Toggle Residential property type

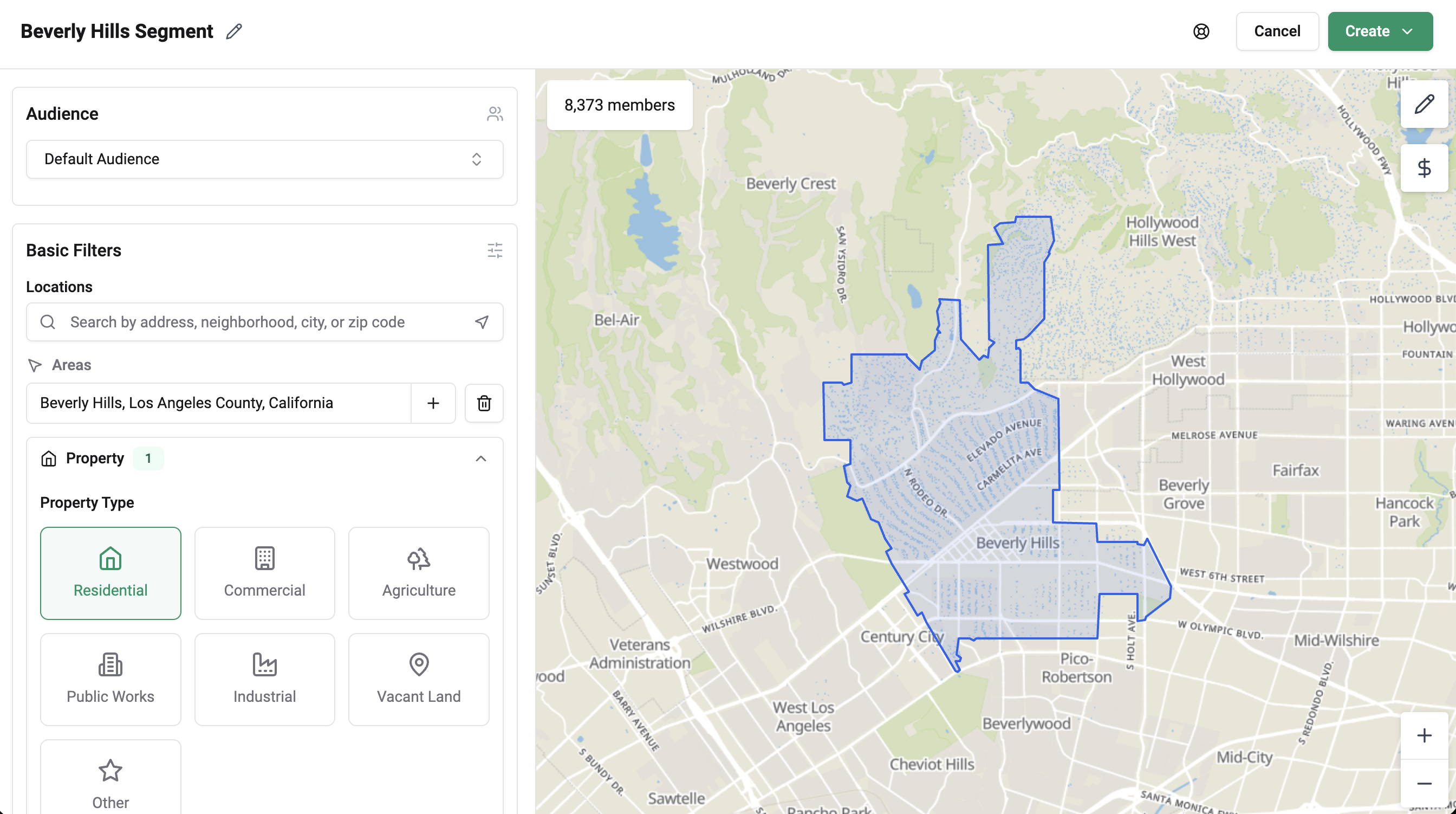[x=111, y=573]
